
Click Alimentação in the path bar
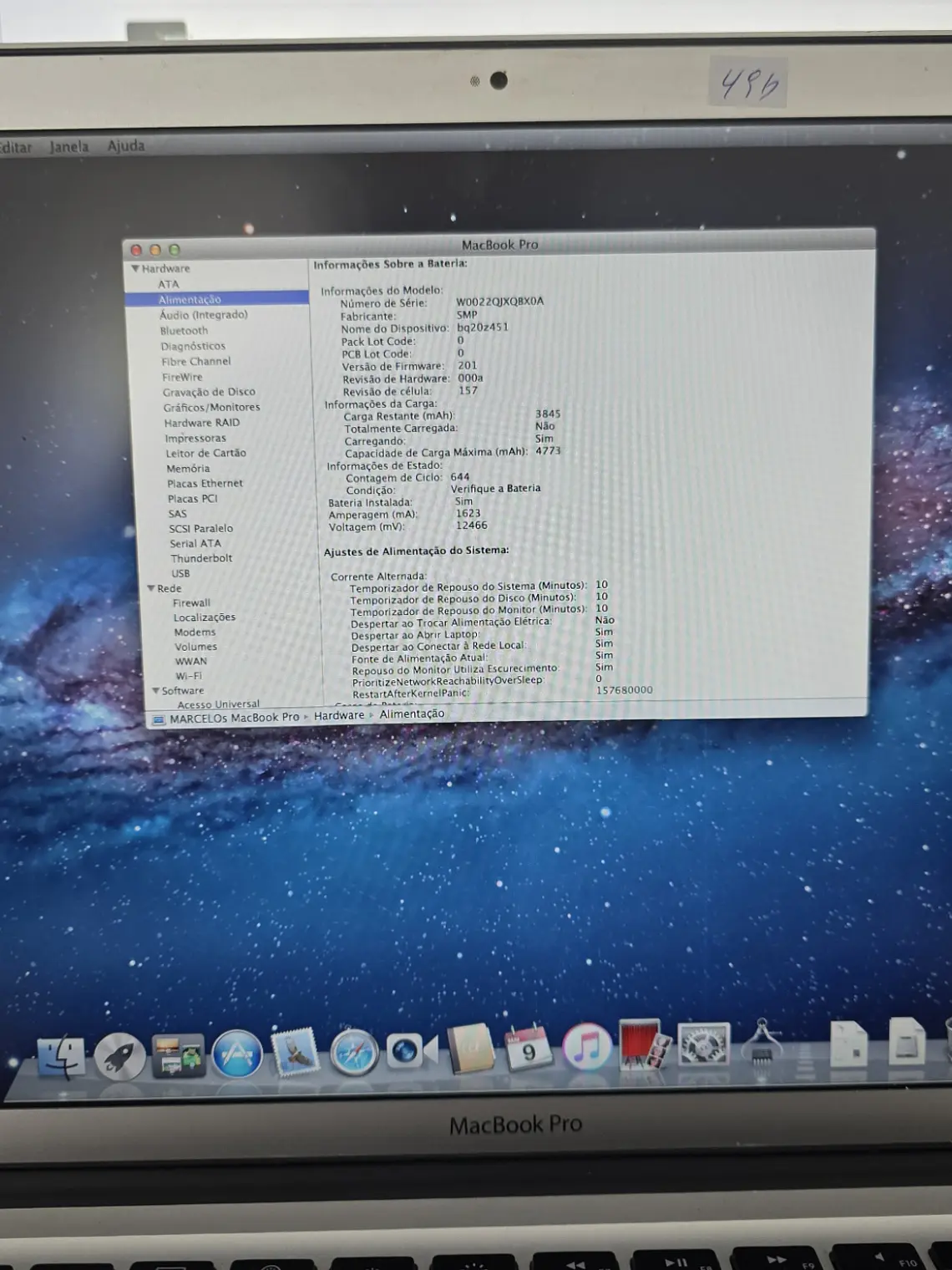pyautogui.click(x=412, y=714)
